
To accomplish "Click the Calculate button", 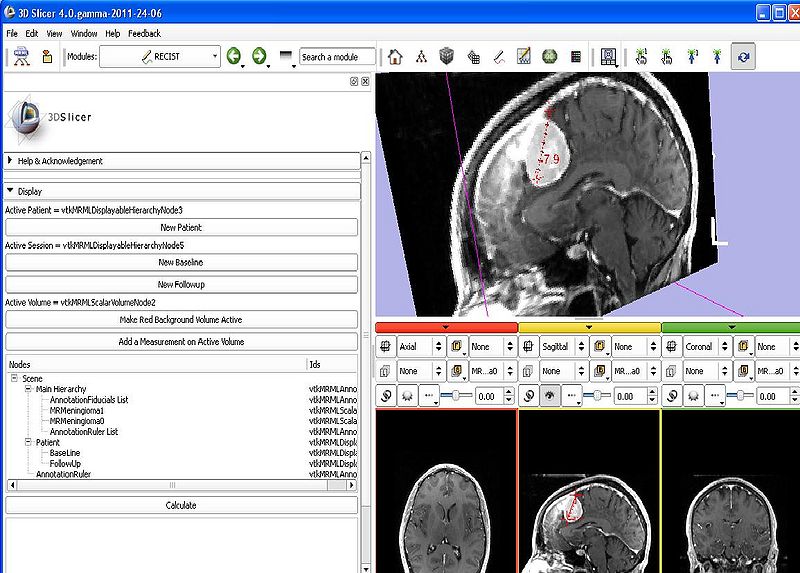I will click(181, 505).
